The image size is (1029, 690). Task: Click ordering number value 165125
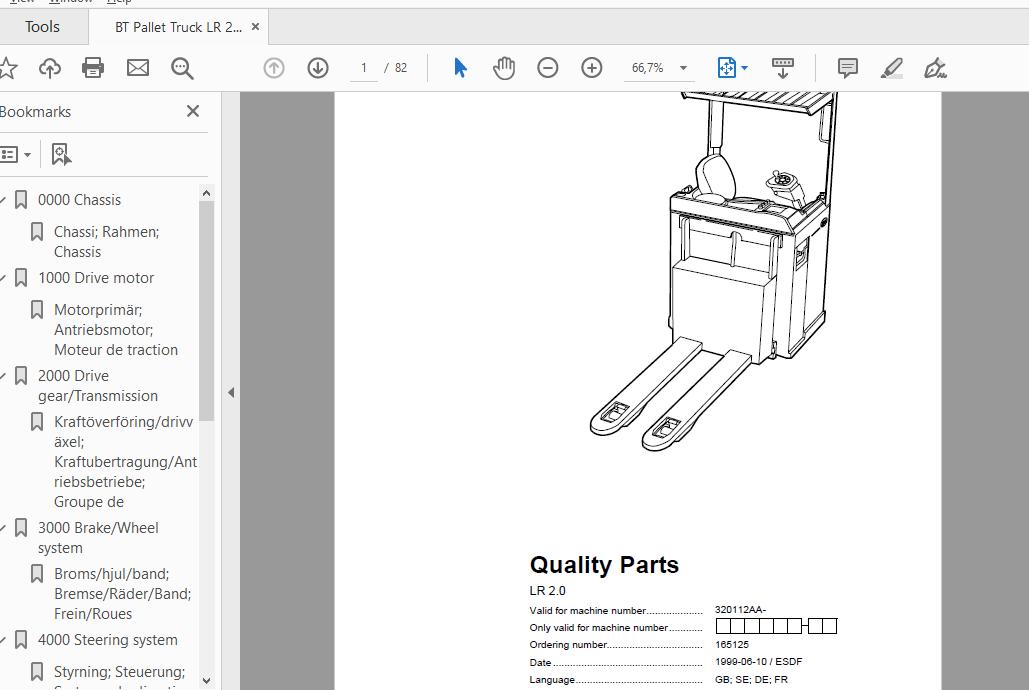(x=732, y=645)
